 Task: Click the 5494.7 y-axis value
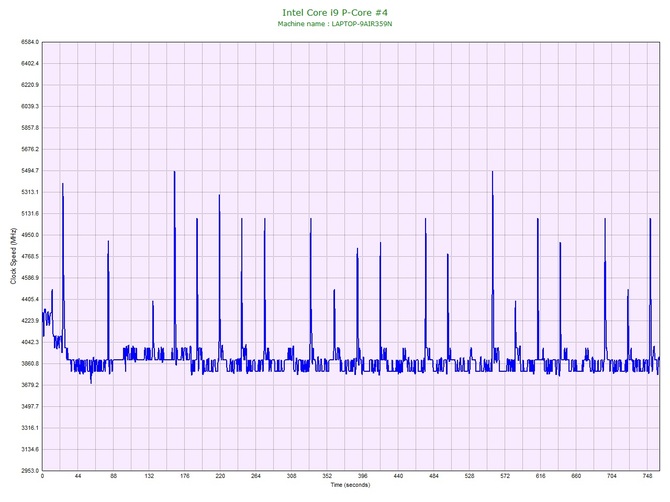[x=30, y=171]
